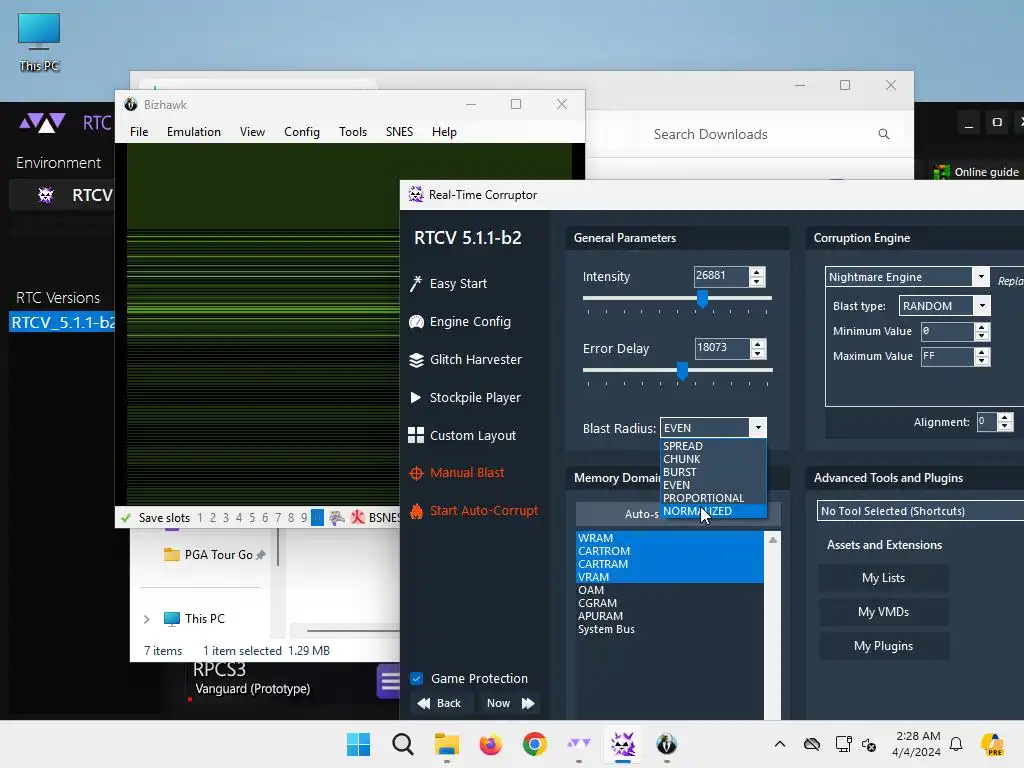Viewport: 1024px width, 768px height.
Task: Open Engine Config in the sidebar
Action: pos(460,321)
